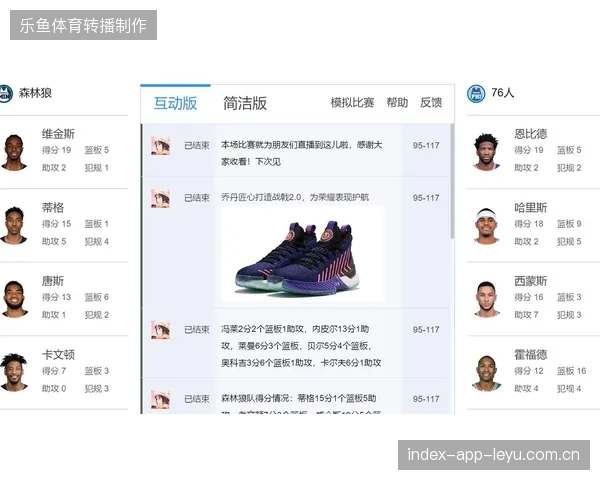Click the 本场比赛就为朋友们直播 message
This screenshot has width=600, height=480.
(302, 153)
